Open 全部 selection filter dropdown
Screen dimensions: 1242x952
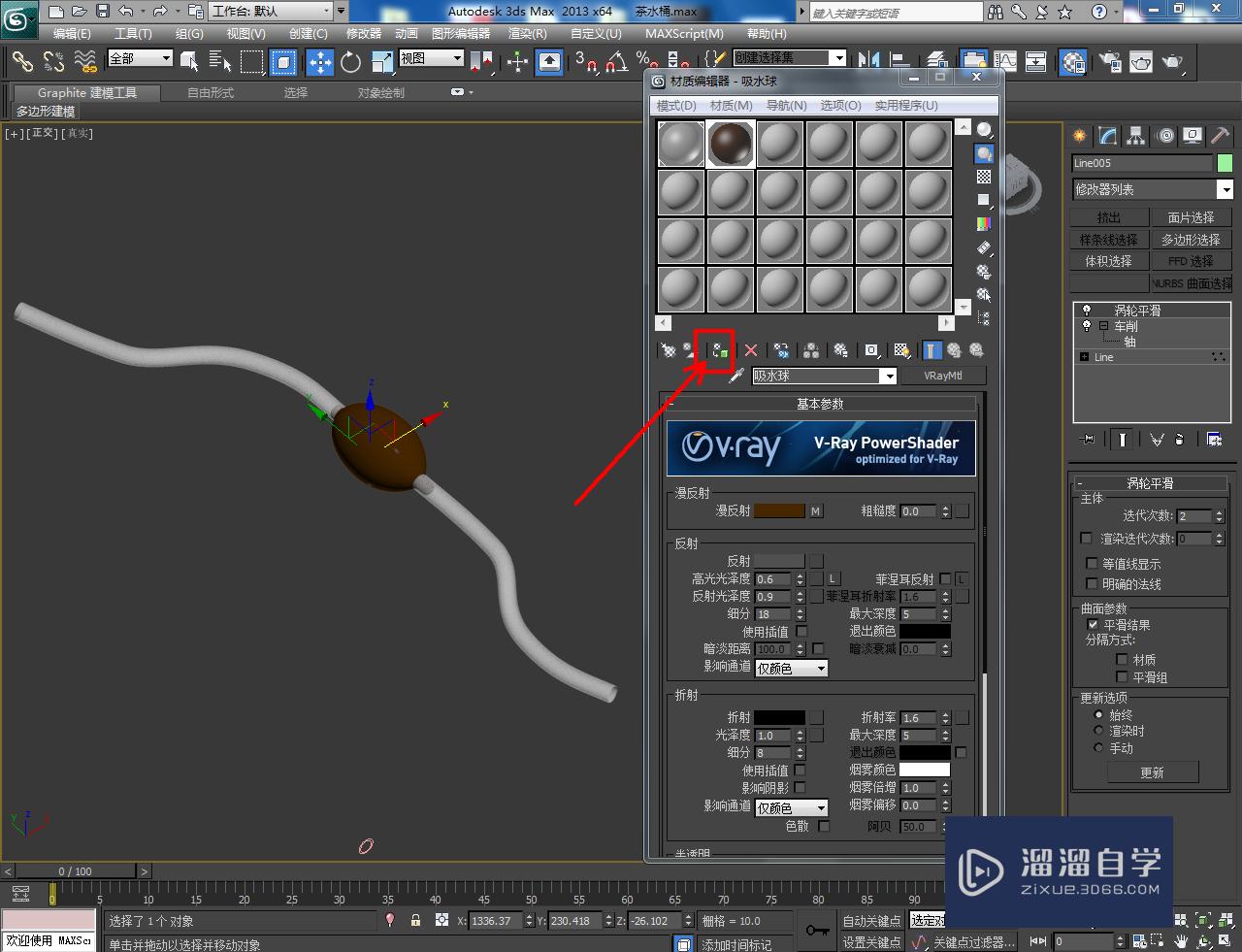[140, 58]
